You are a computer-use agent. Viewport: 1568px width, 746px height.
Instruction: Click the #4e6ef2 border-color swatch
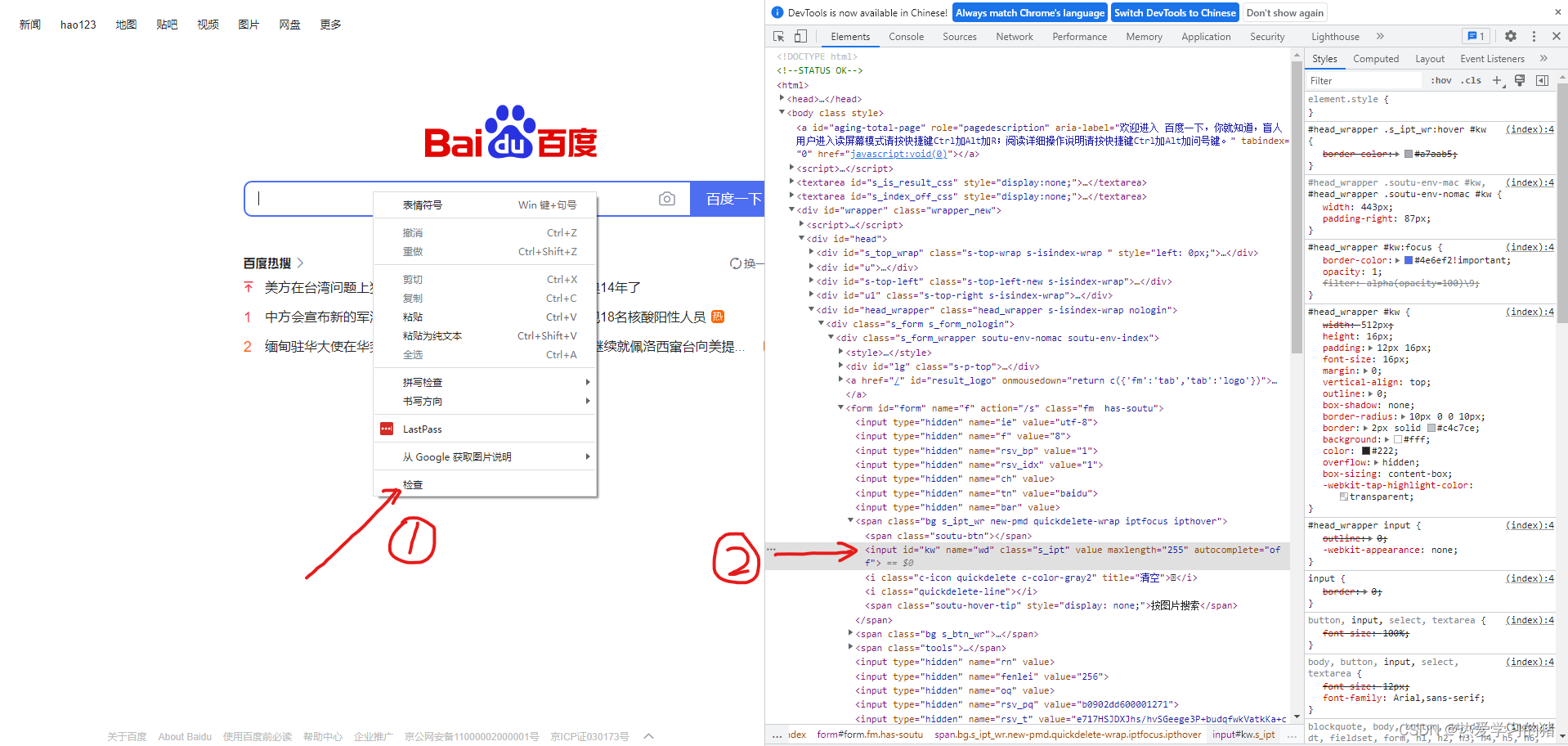(x=1409, y=260)
